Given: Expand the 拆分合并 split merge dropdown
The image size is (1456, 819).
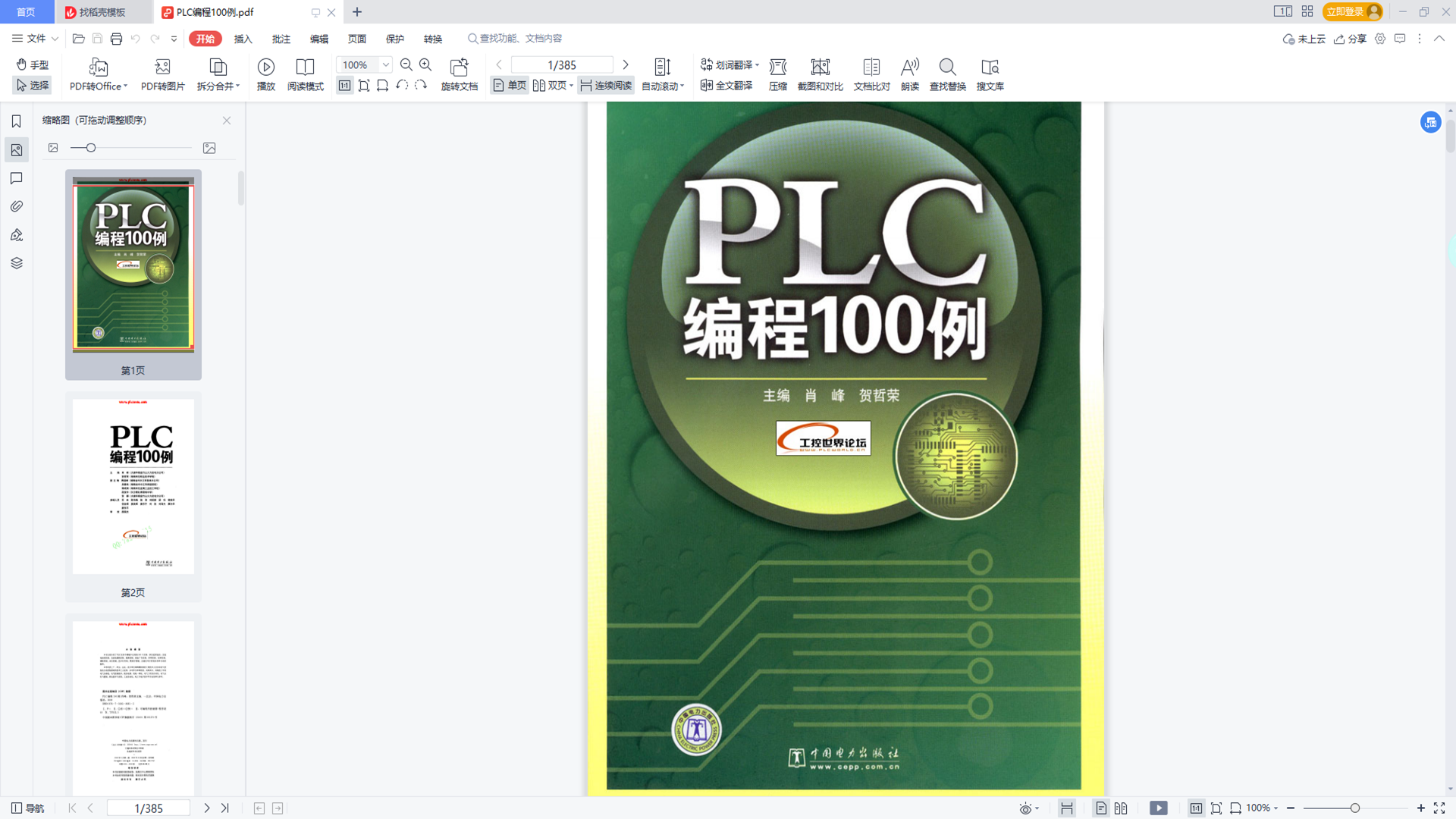Looking at the screenshot, I should tap(237, 86).
